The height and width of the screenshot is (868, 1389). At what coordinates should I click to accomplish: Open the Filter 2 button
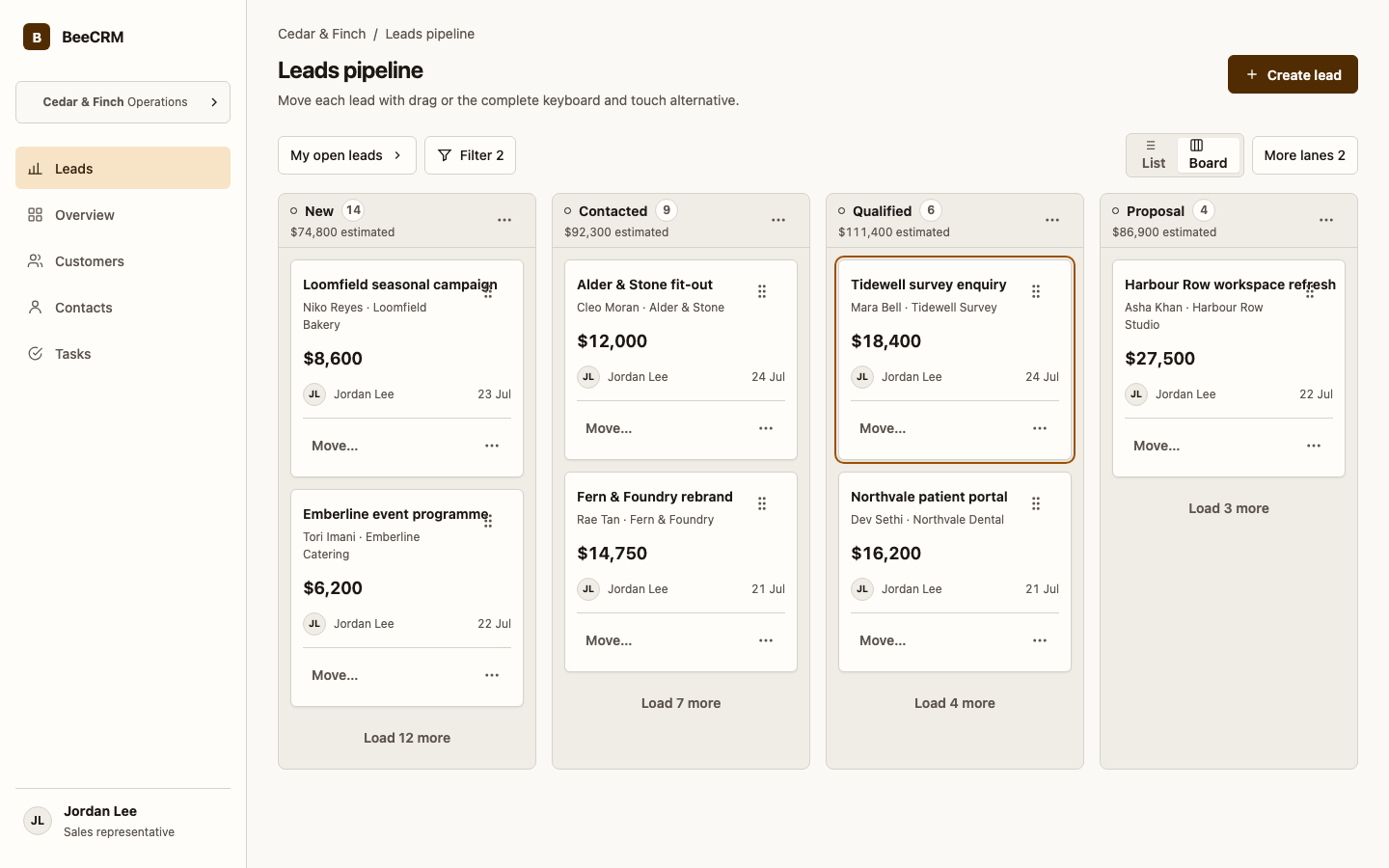(x=470, y=155)
